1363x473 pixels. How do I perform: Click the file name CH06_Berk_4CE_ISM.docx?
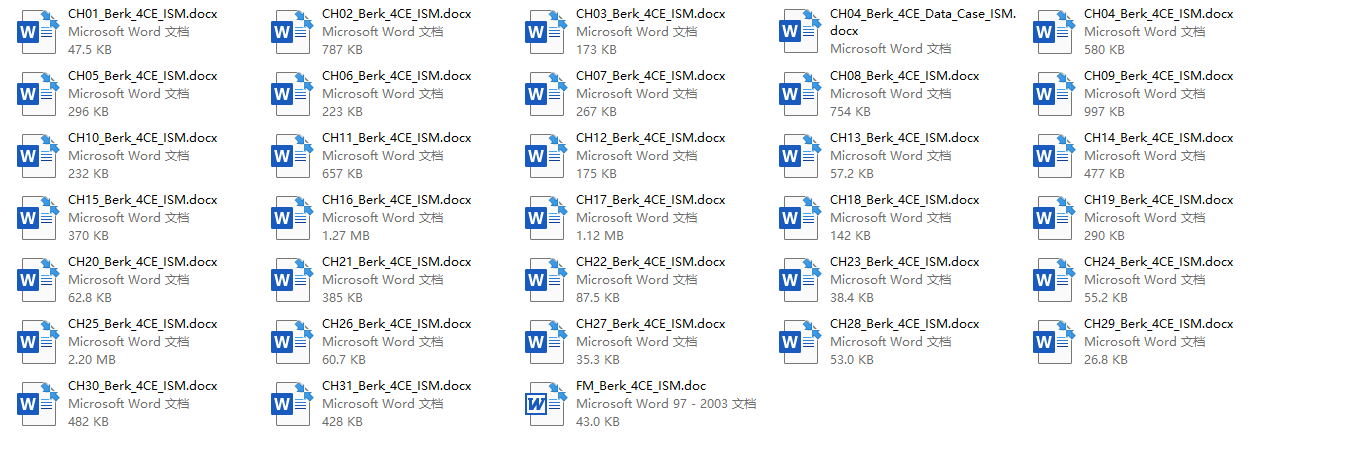397,76
